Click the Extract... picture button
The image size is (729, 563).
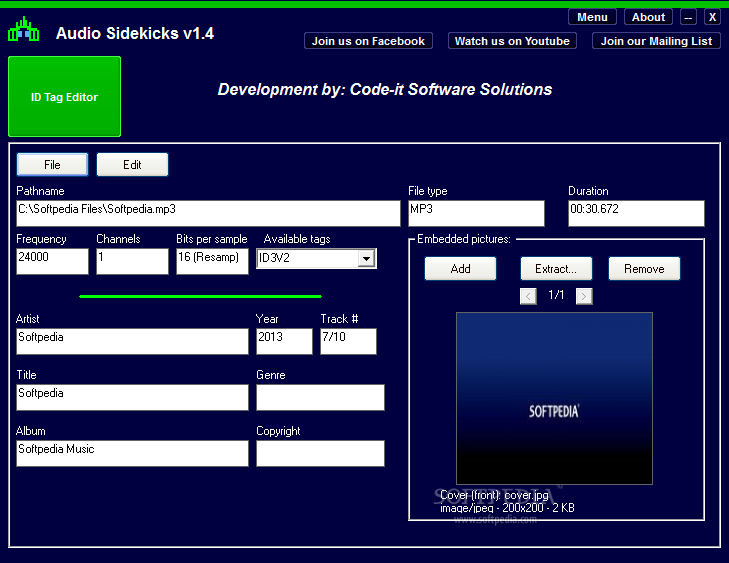point(556,269)
